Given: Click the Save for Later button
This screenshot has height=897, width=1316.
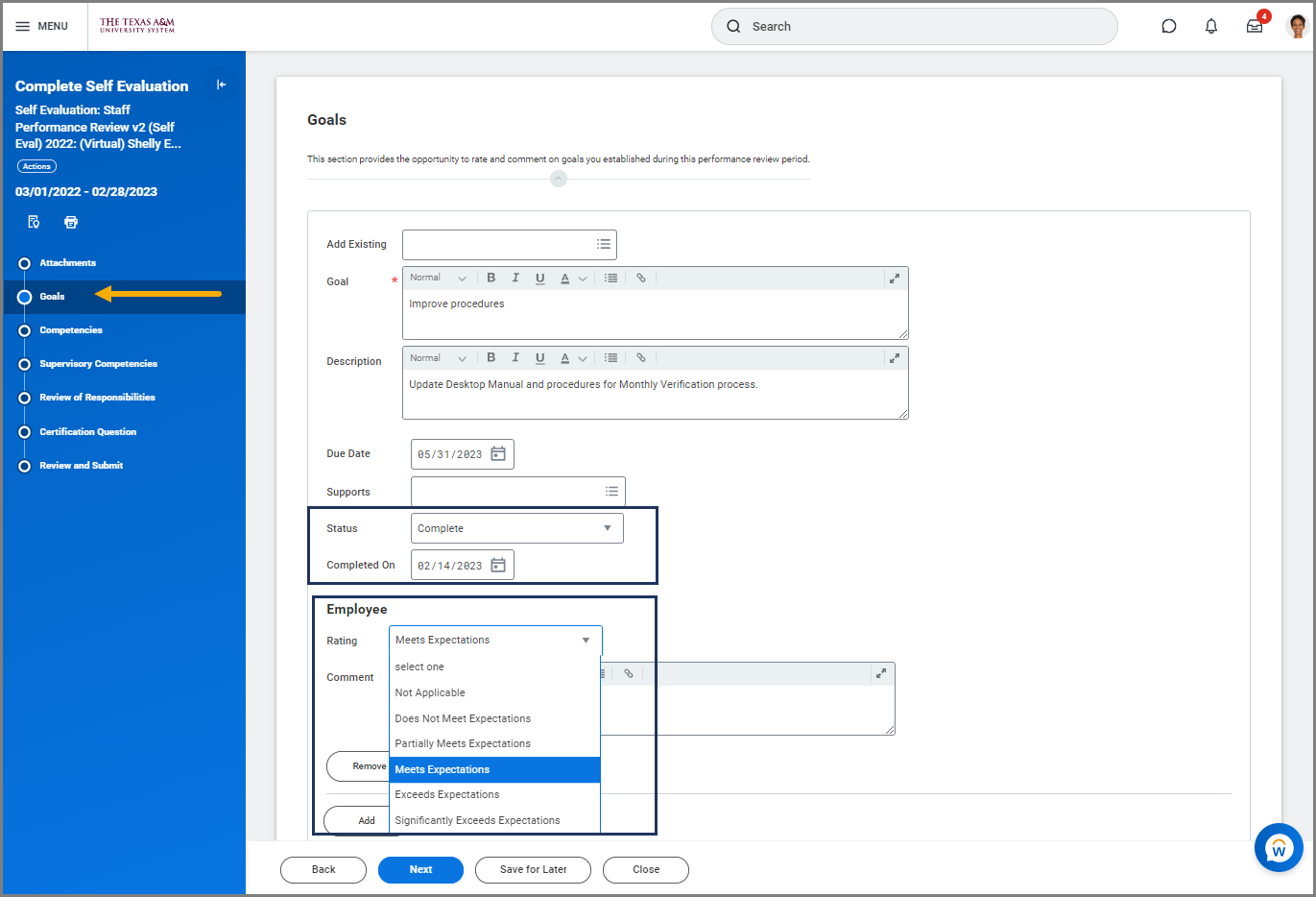Looking at the screenshot, I should (533, 870).
